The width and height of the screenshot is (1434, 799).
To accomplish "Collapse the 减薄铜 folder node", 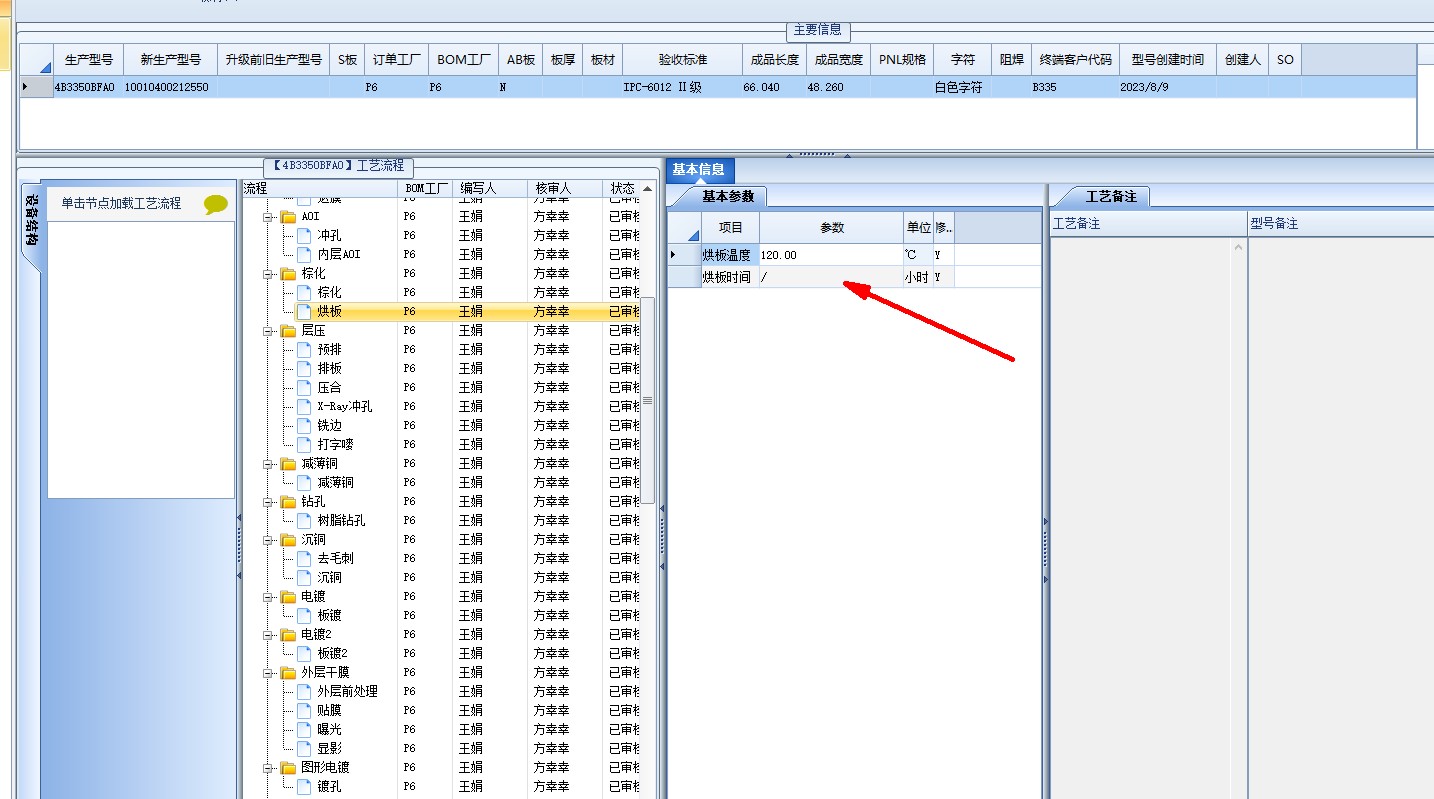I will point(268,464).
